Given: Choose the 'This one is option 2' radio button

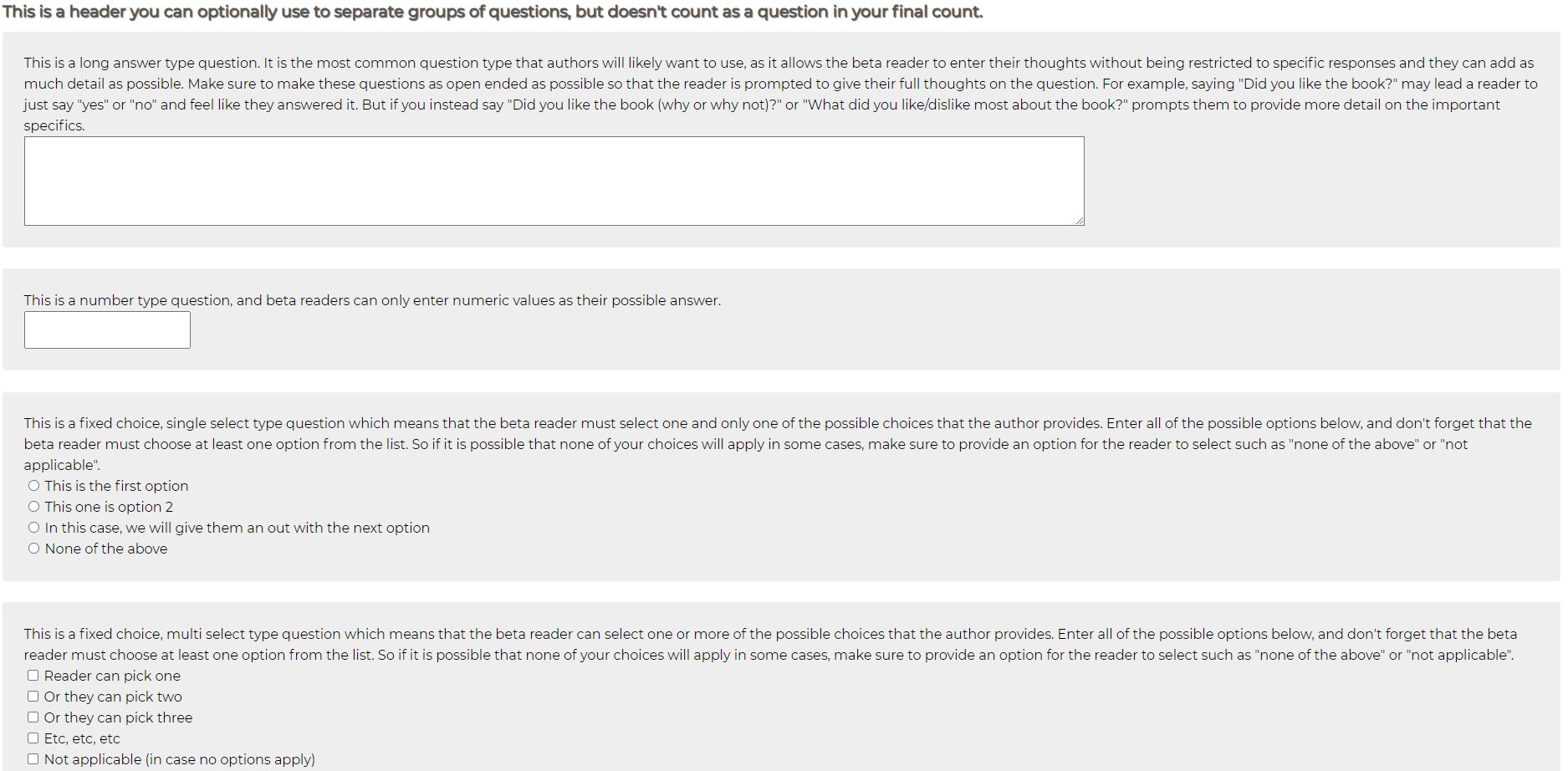Looking at the screenshot, I should coord(33,507).
